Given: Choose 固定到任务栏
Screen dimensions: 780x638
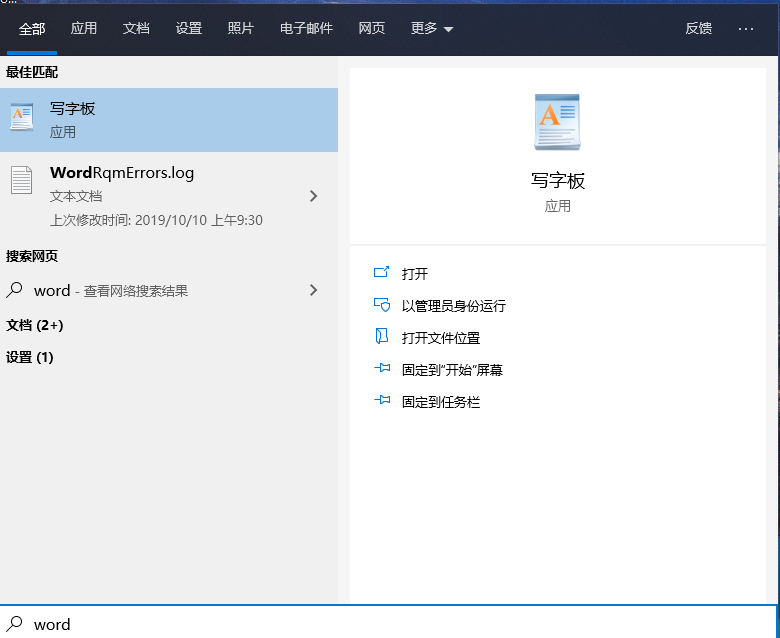Looking at the screenshot, I should 441,402.
